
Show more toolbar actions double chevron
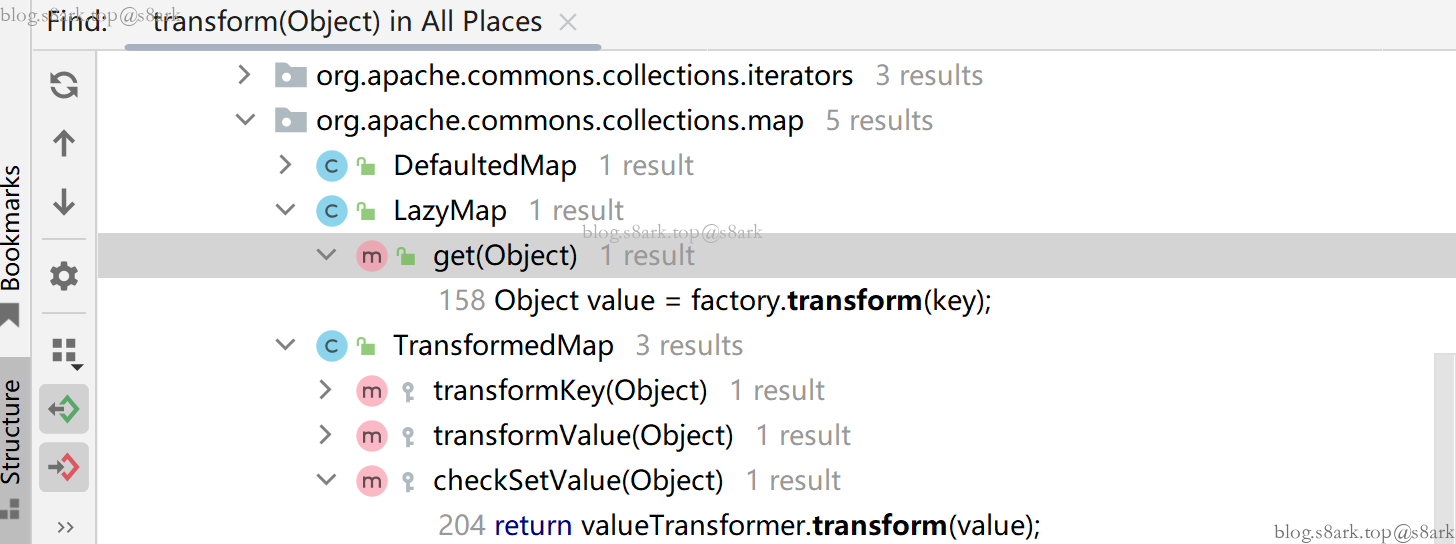(65, 527)
